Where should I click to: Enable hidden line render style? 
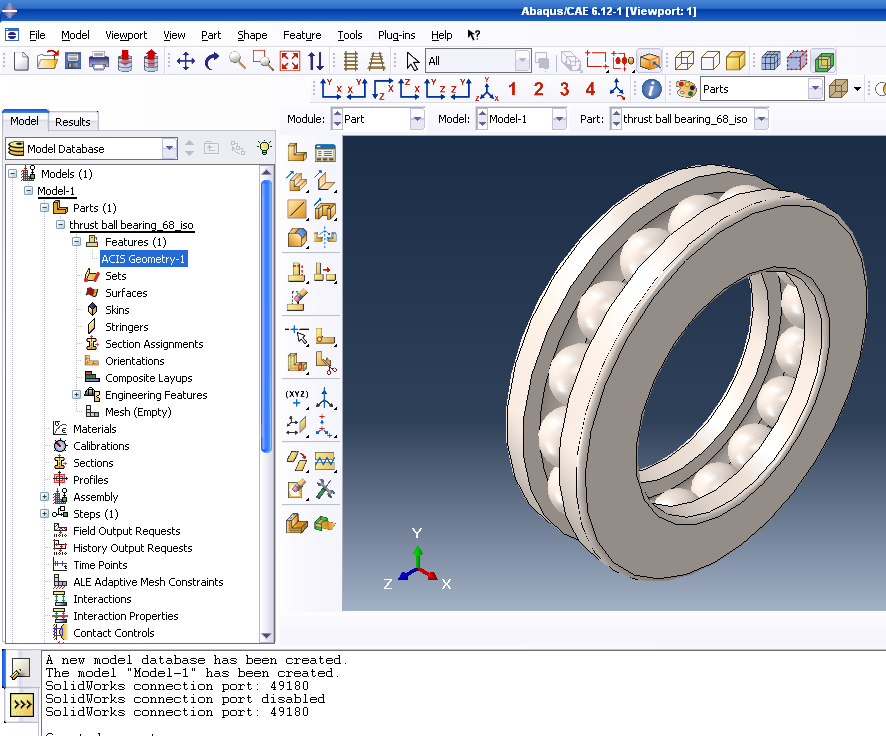tap(710, 61)
